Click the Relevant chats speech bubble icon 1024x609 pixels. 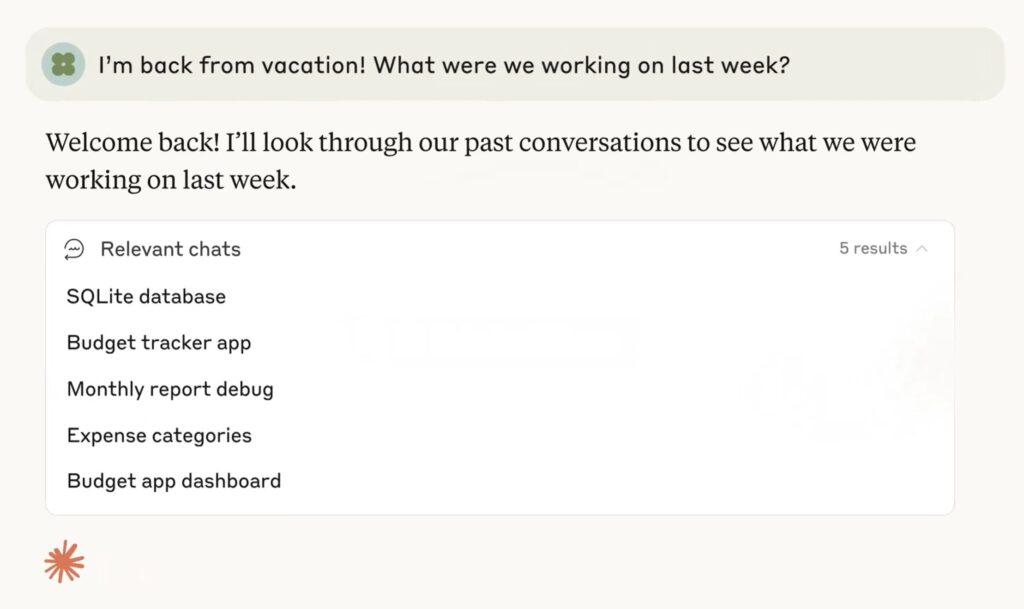point(74,249)
